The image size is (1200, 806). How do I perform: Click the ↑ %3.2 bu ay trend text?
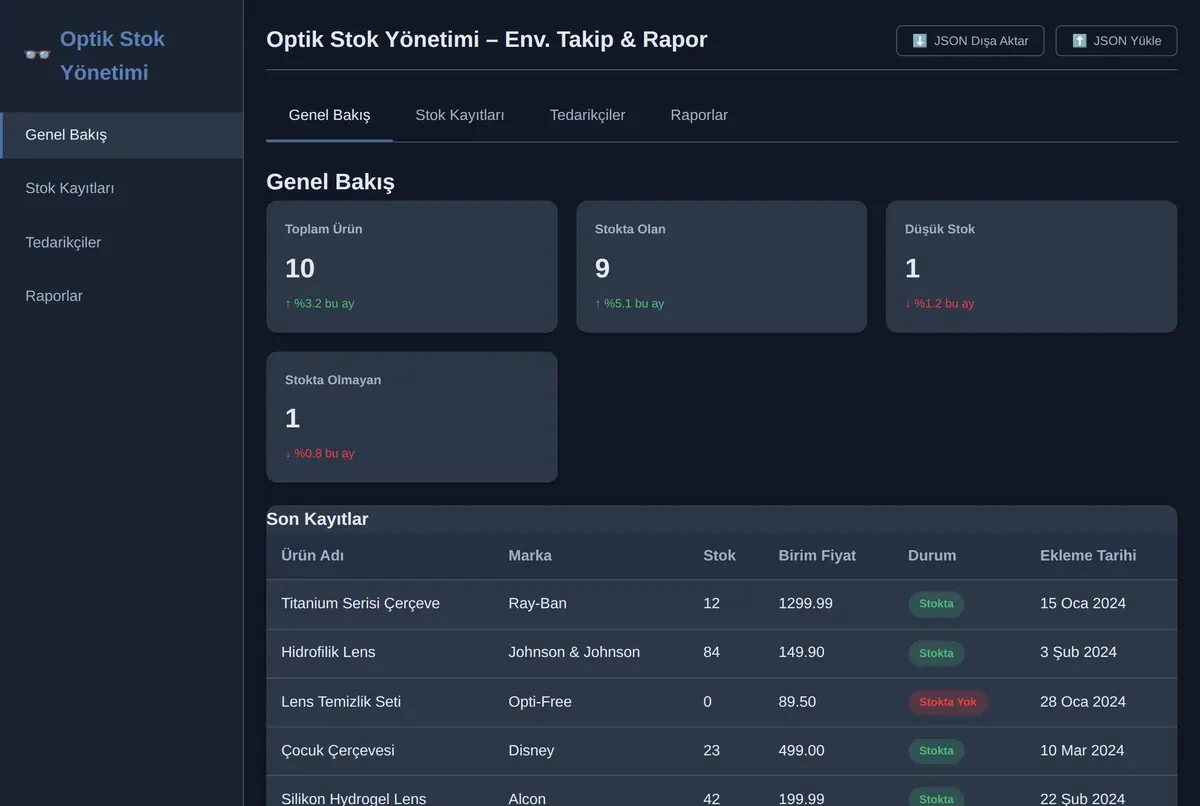pyautogui.click(x=320, y=303)
